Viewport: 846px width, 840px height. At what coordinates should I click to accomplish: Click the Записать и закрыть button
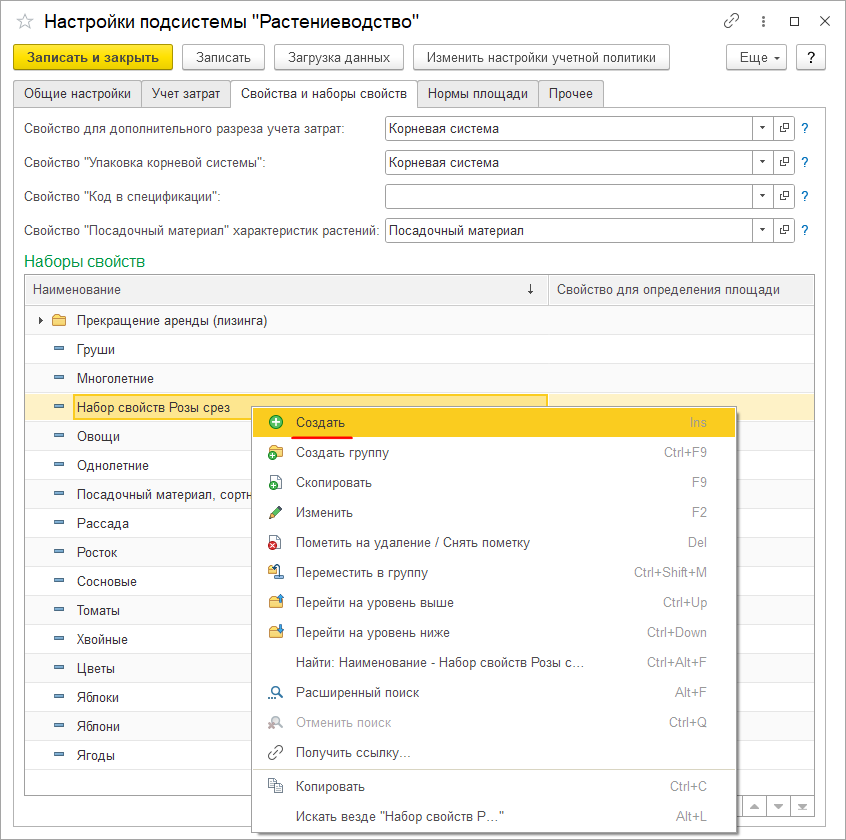point(93,57)
